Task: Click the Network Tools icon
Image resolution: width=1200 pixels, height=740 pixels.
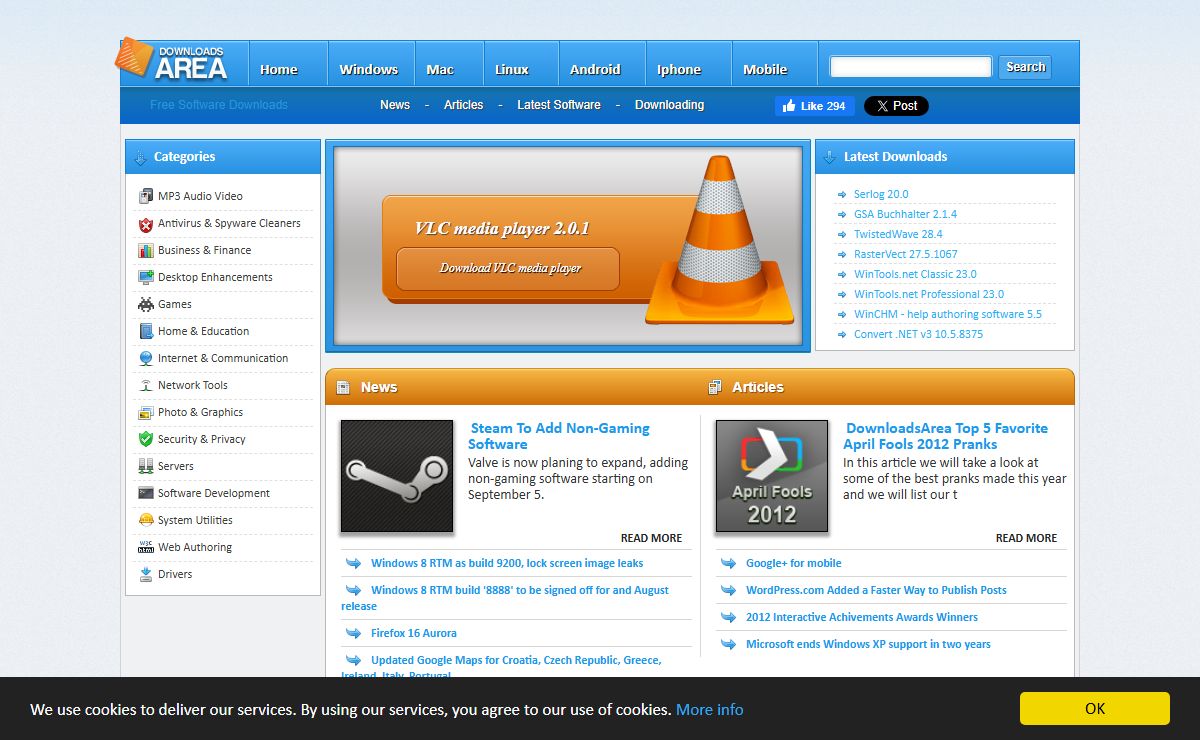Action: click(x=146, y=386)
